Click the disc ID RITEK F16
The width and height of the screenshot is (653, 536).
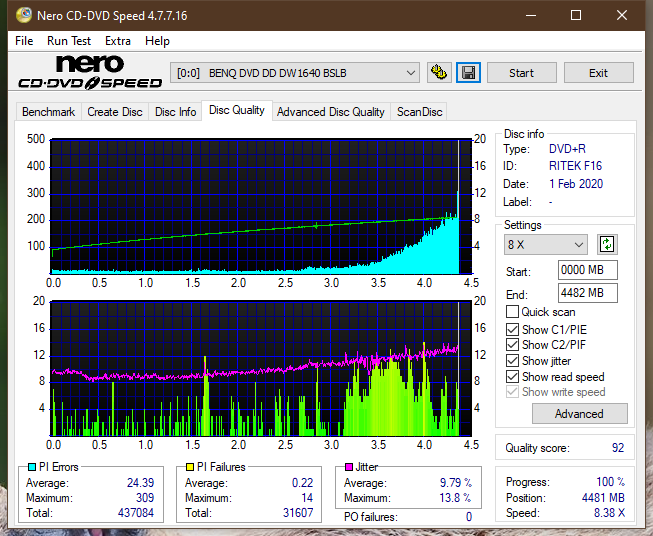click(576, 166)
